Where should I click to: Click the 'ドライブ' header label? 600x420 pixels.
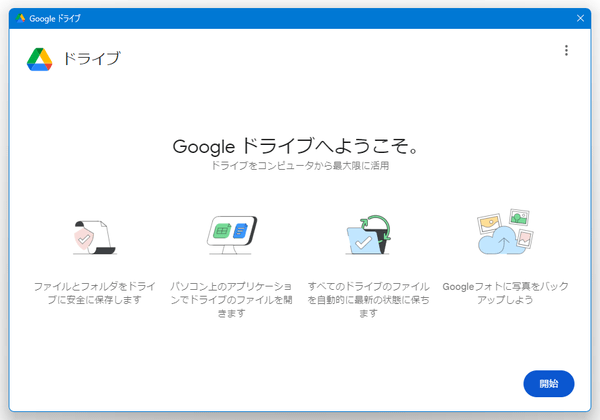point(92,59)
